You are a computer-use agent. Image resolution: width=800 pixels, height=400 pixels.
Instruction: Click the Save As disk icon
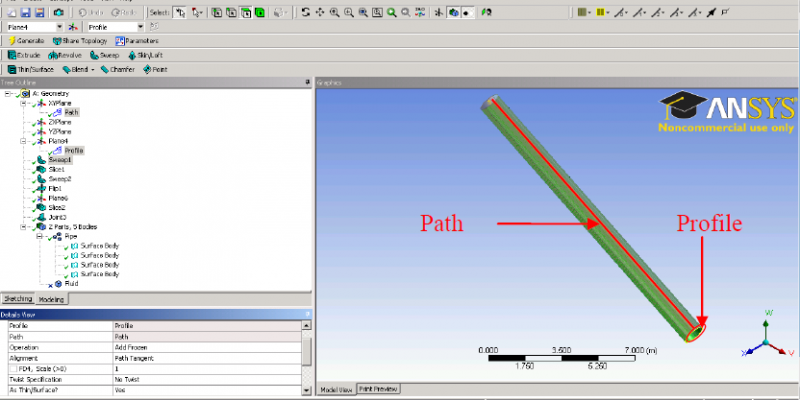click(39, 13)
